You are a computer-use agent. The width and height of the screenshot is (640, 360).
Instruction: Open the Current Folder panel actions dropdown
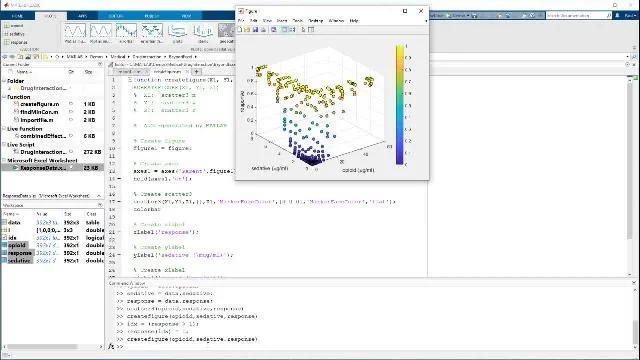(100, 64)
